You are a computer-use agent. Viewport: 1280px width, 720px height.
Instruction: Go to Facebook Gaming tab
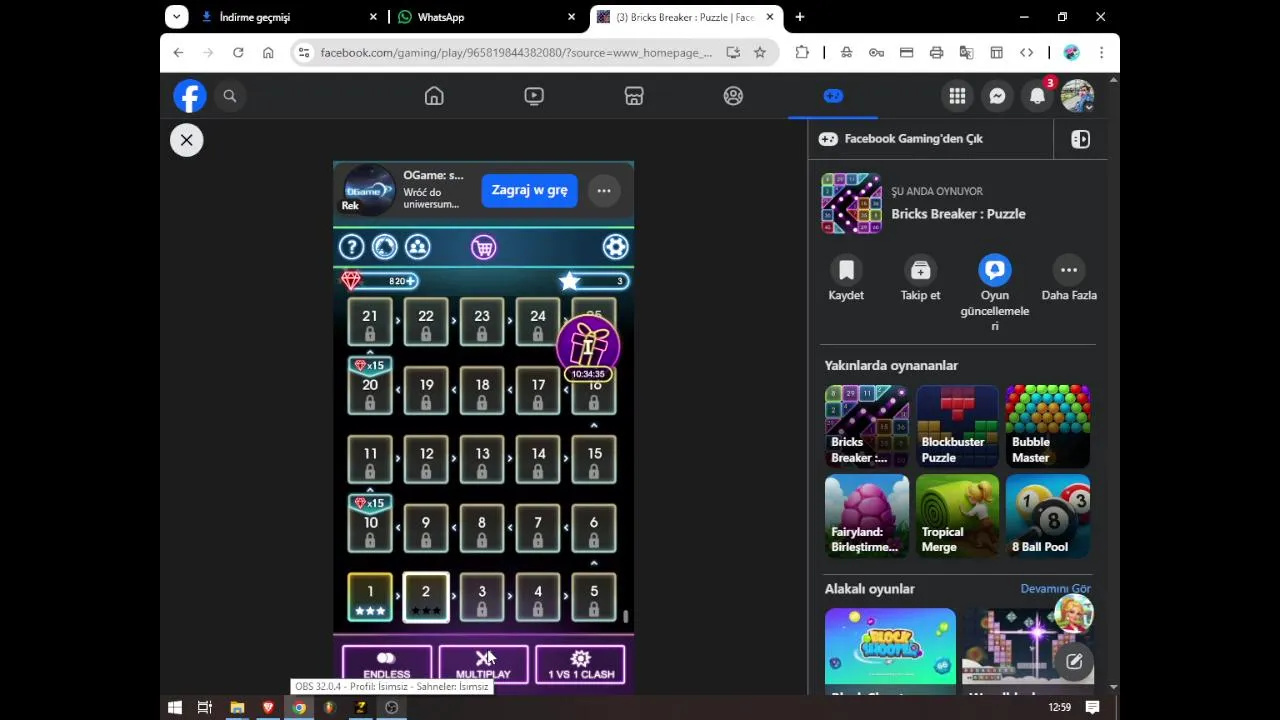833,96
